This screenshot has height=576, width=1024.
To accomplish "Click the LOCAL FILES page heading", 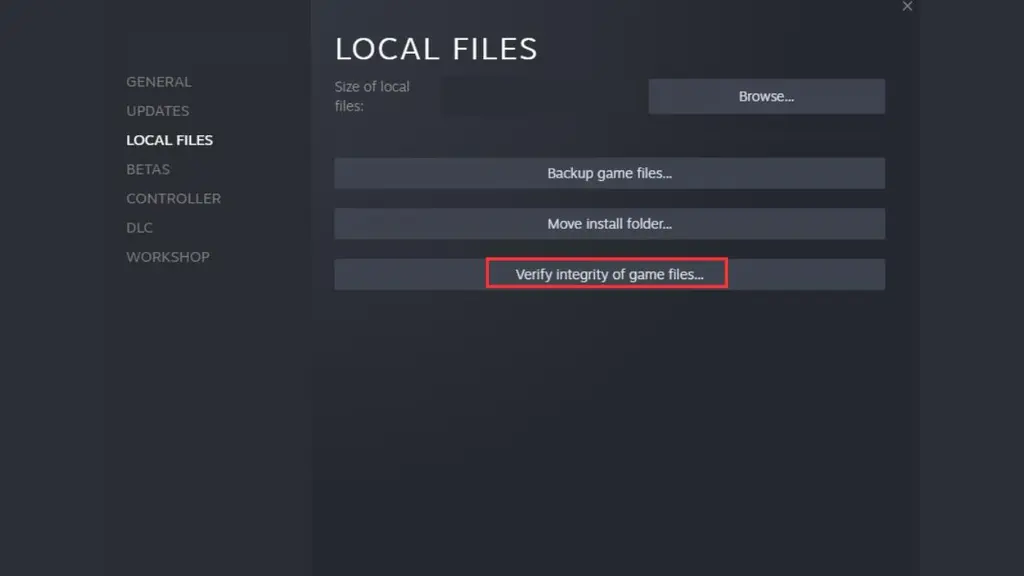I will click(x=436, y=49).
